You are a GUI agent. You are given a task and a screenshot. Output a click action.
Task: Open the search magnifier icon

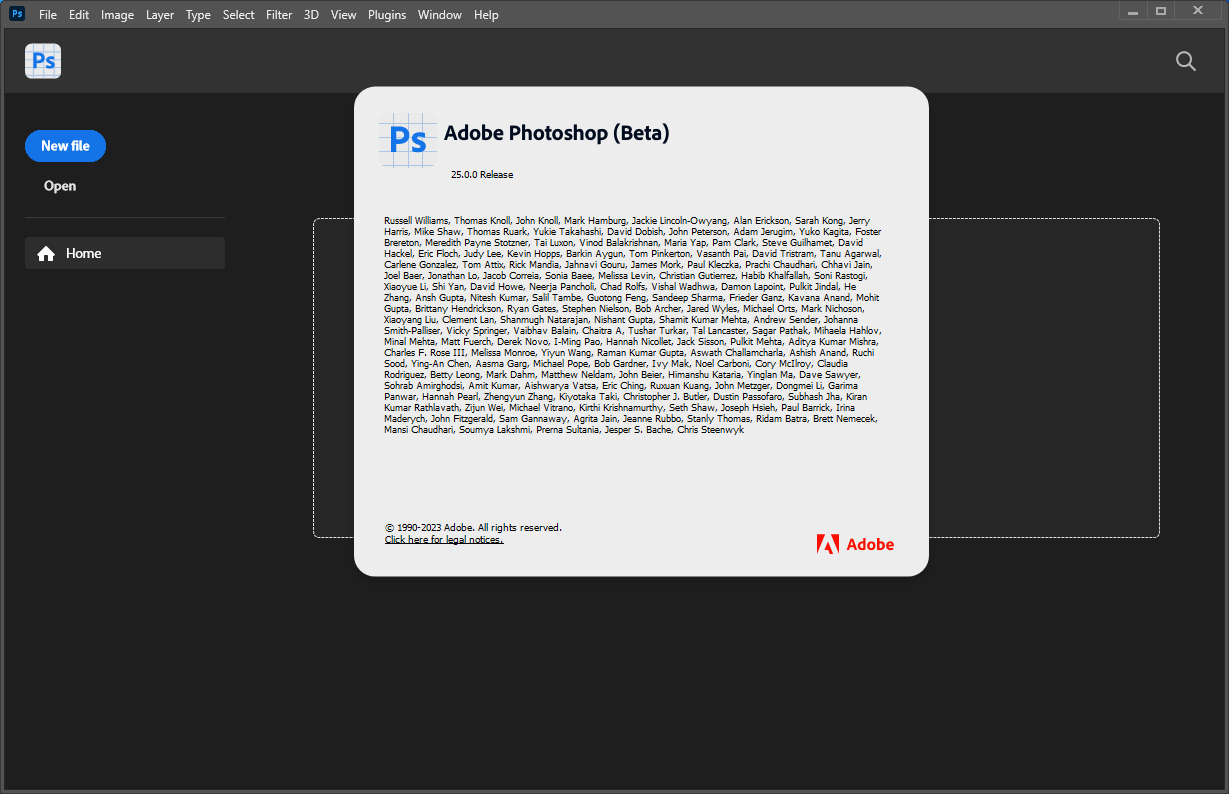(x=1185, y=61)
